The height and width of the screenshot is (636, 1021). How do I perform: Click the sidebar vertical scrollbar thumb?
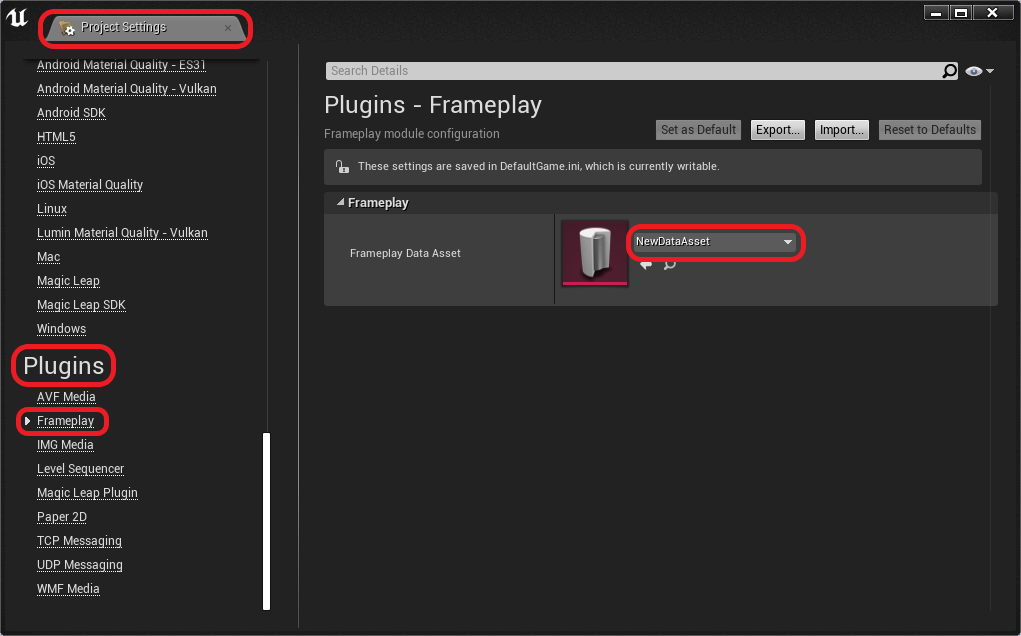click(266, 521)
